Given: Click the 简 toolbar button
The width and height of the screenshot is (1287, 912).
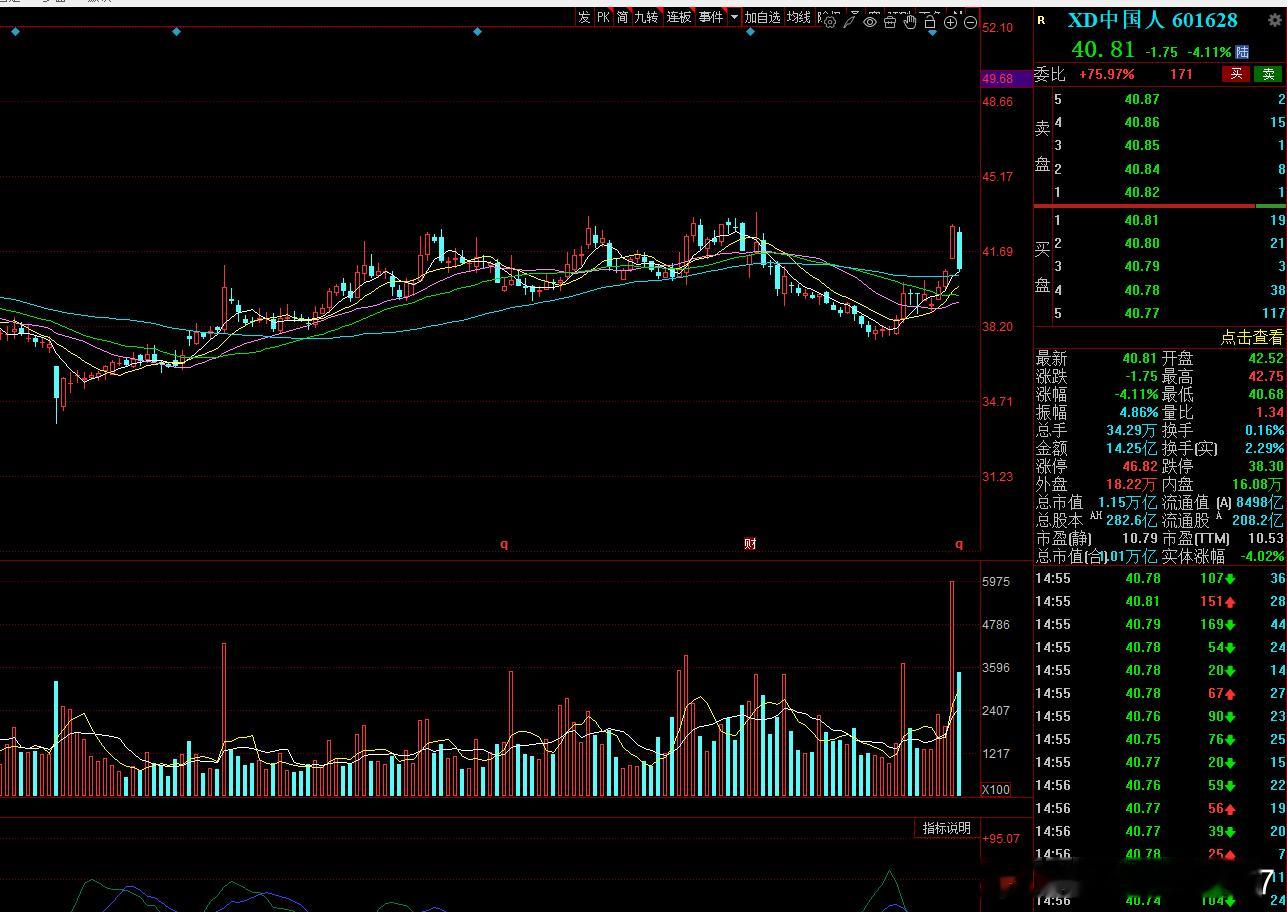Looking at the screenshot, I should click(x=622, y=17).
